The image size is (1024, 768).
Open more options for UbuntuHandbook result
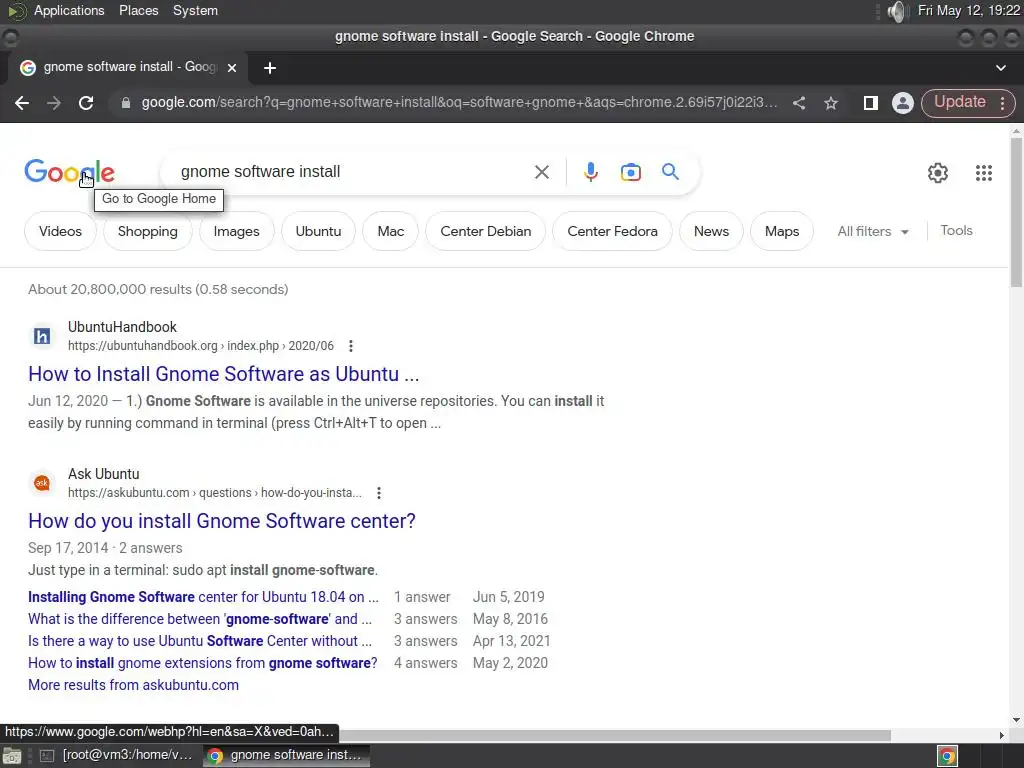coord(351,346)
